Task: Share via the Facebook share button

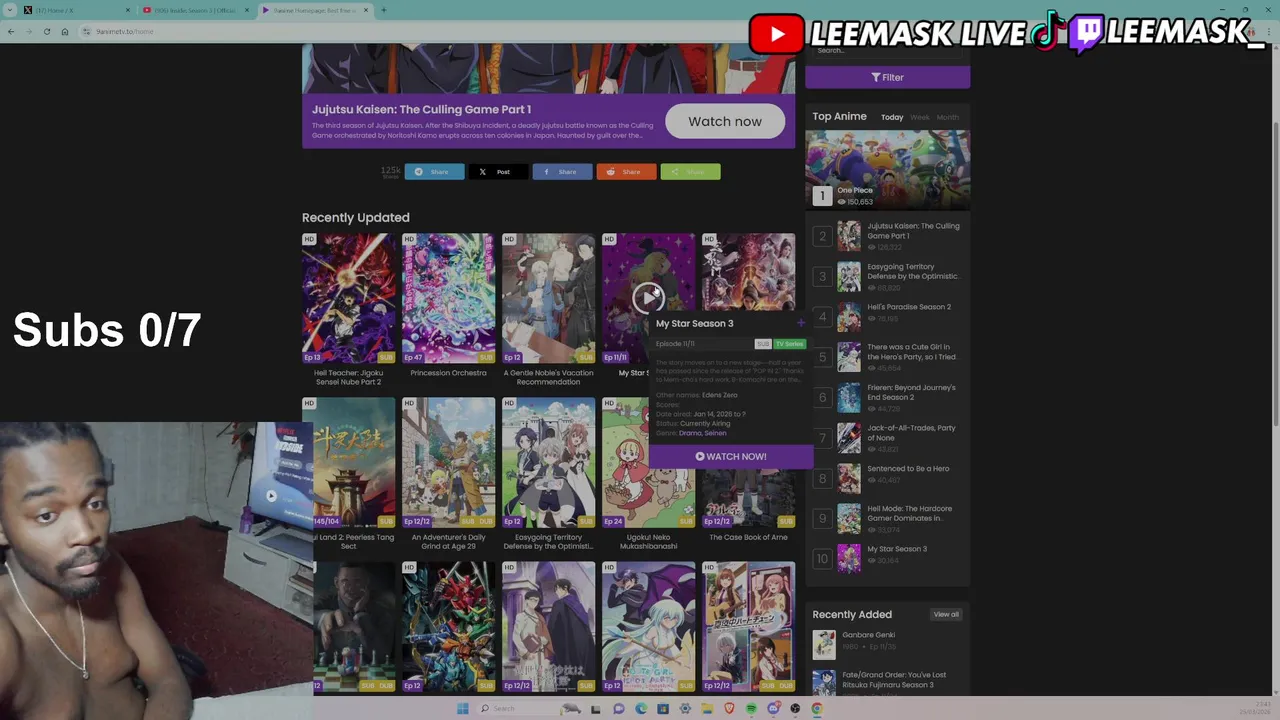Action: (x=562, y=172)
